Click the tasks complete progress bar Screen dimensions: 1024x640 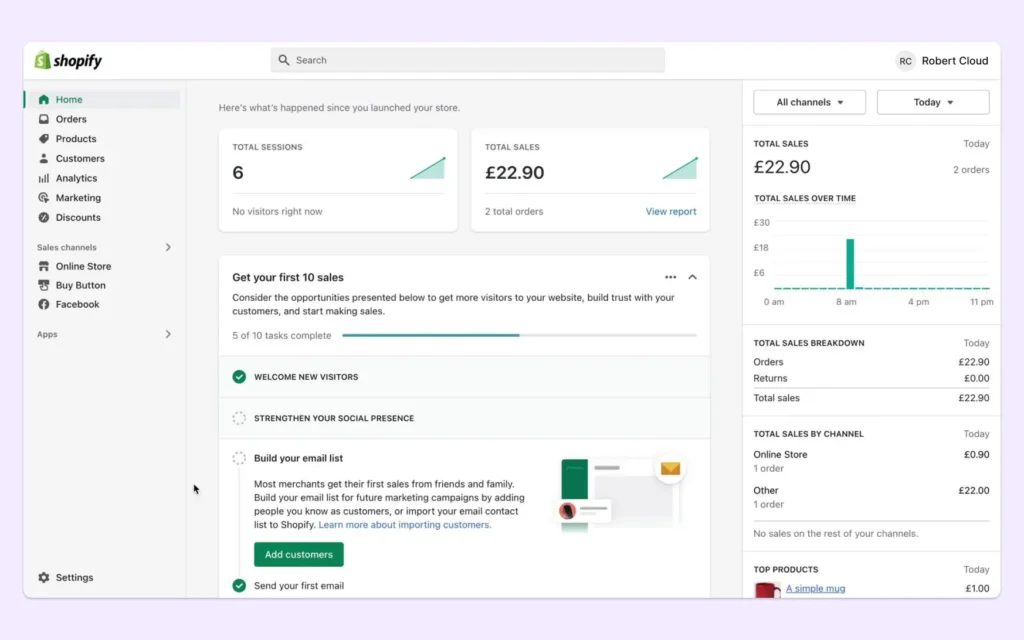point(519,335)
